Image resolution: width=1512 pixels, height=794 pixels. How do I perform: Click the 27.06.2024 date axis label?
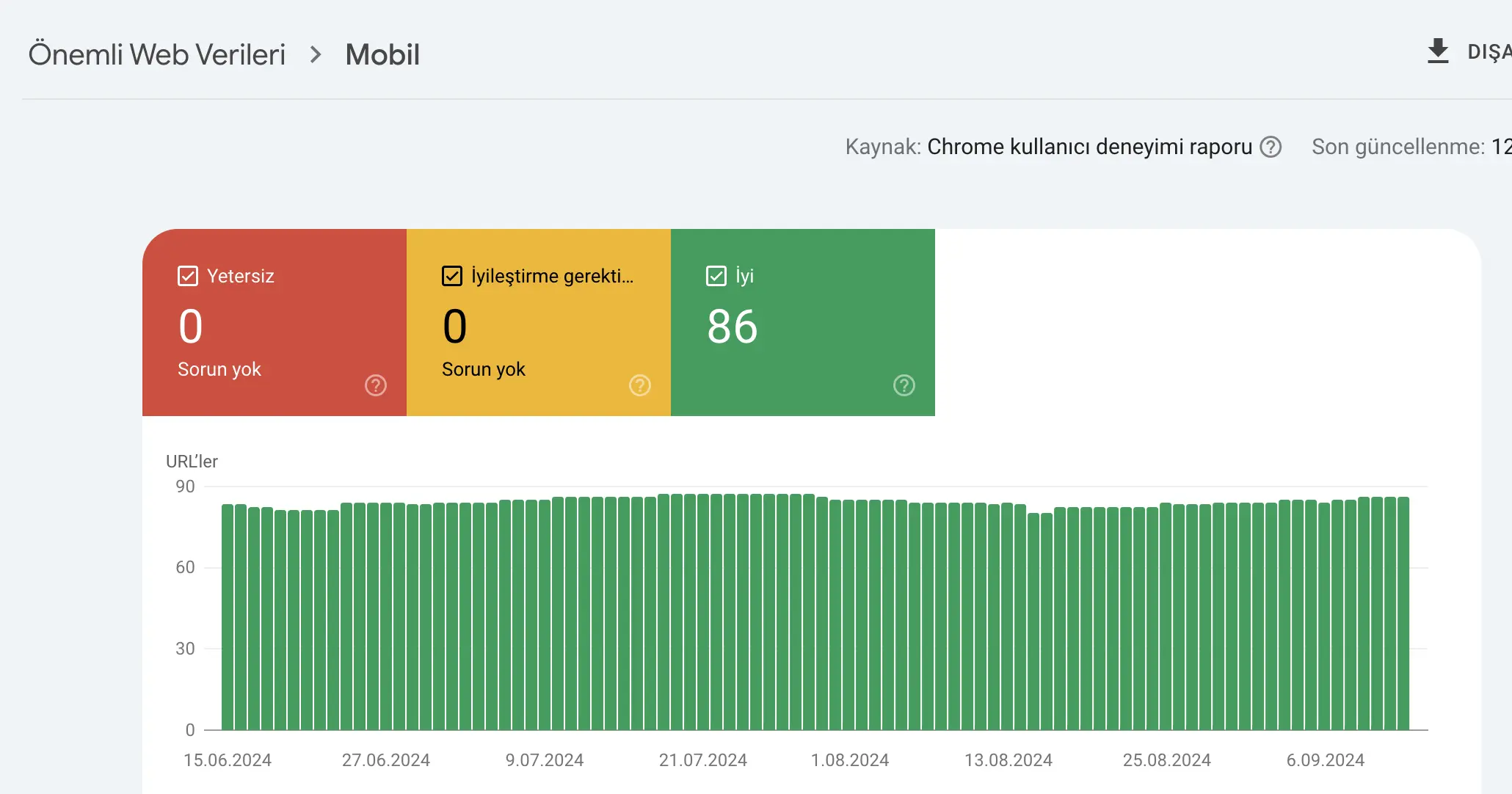[x=386, y=760]
